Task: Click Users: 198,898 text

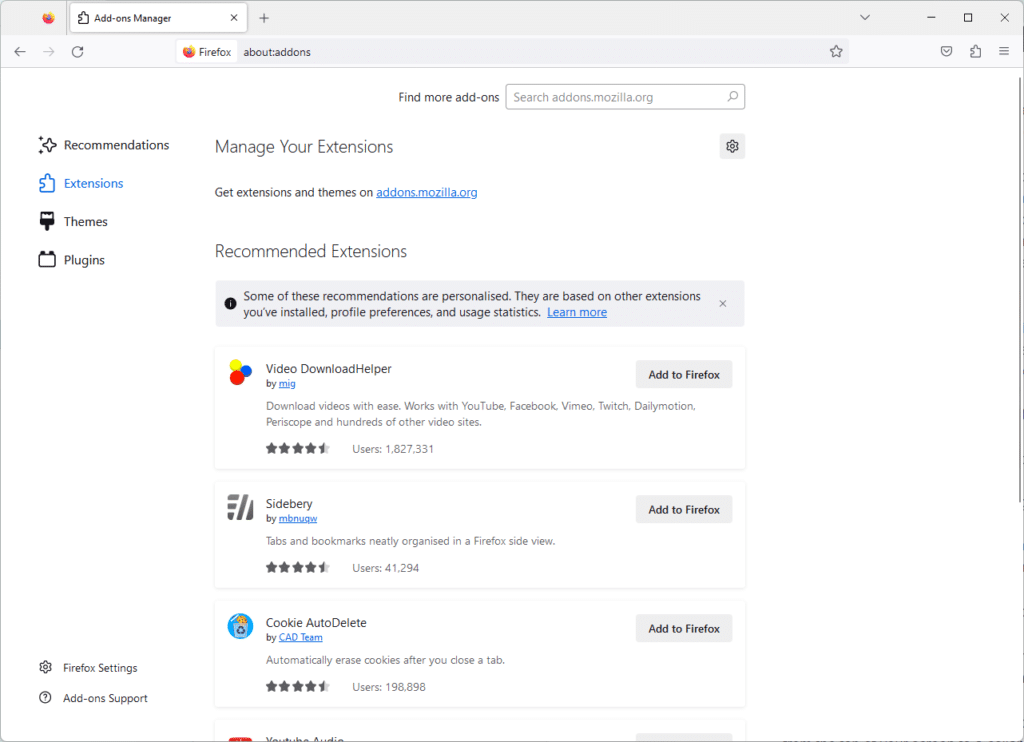Action: 389,687
